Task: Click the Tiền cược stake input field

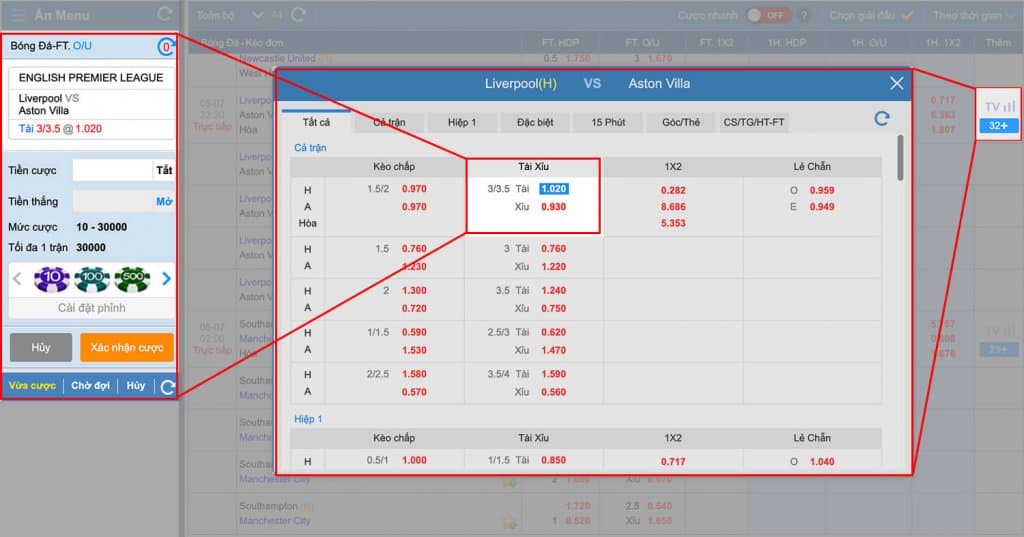Action: [x=111, y=170]
